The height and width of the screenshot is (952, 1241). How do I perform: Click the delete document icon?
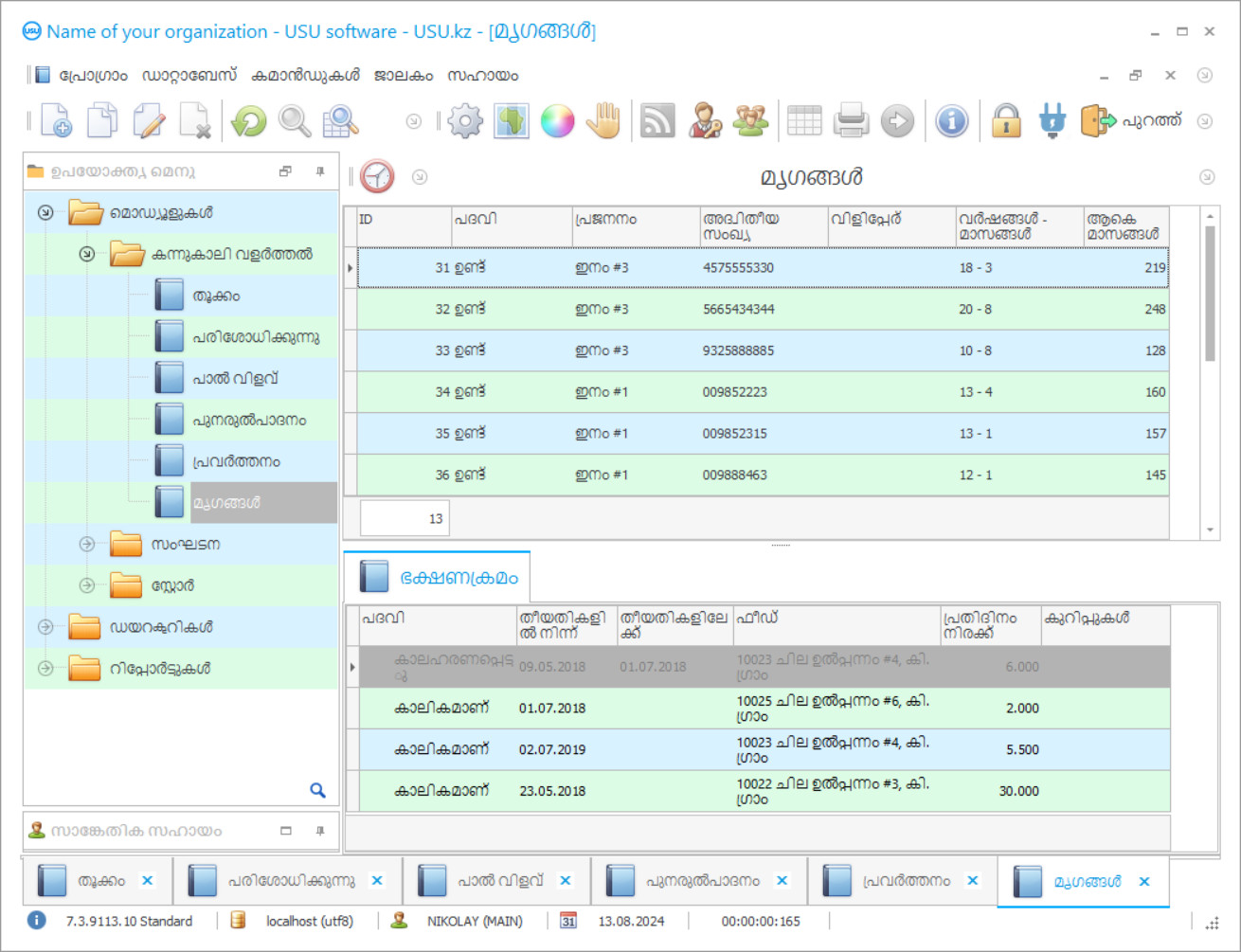click(195, 121)
